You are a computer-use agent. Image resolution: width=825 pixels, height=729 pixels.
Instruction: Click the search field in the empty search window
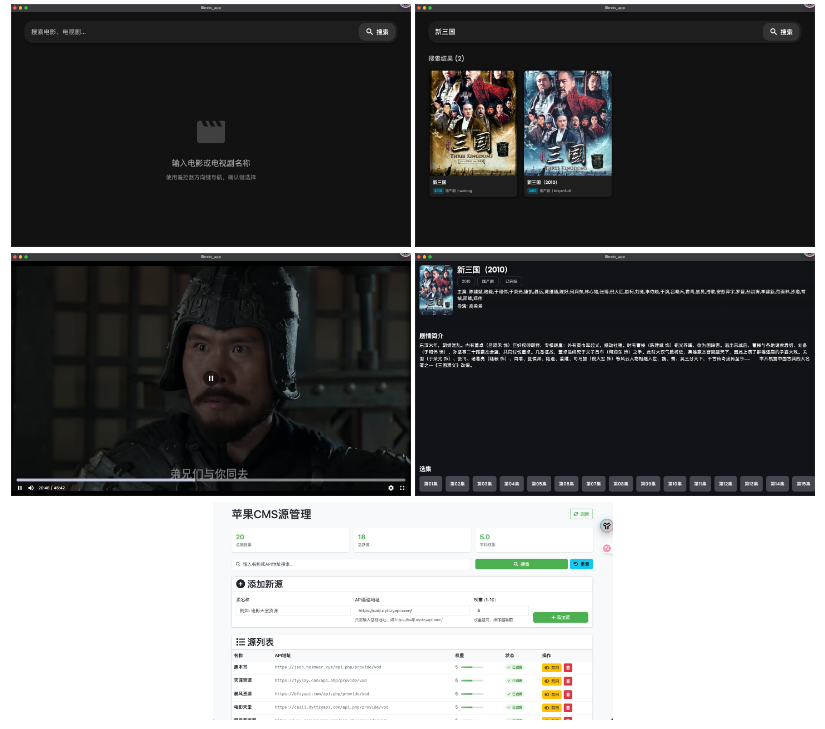point(192,32)
